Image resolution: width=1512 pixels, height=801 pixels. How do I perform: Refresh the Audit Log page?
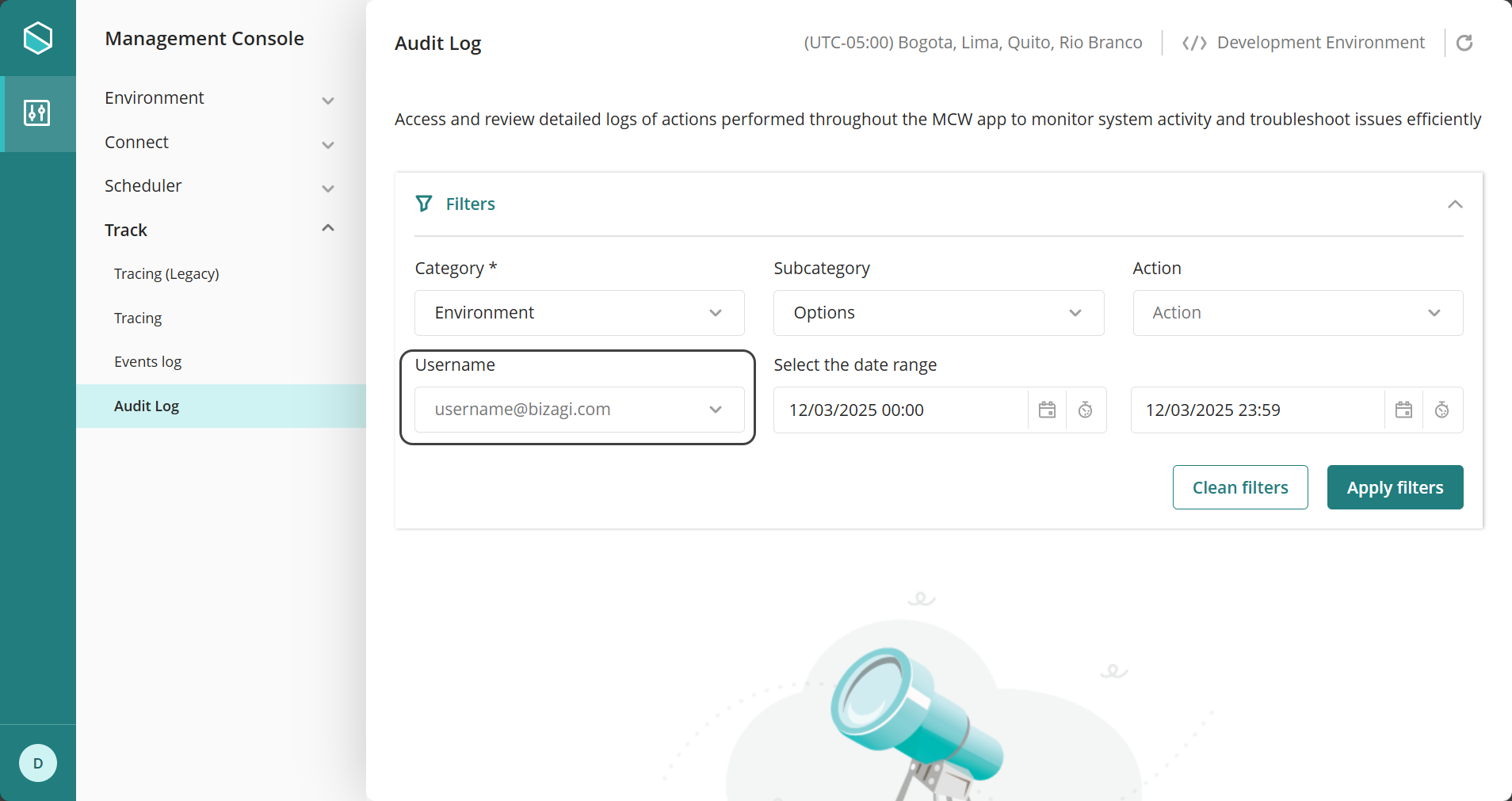click(x=1464, y=43)
